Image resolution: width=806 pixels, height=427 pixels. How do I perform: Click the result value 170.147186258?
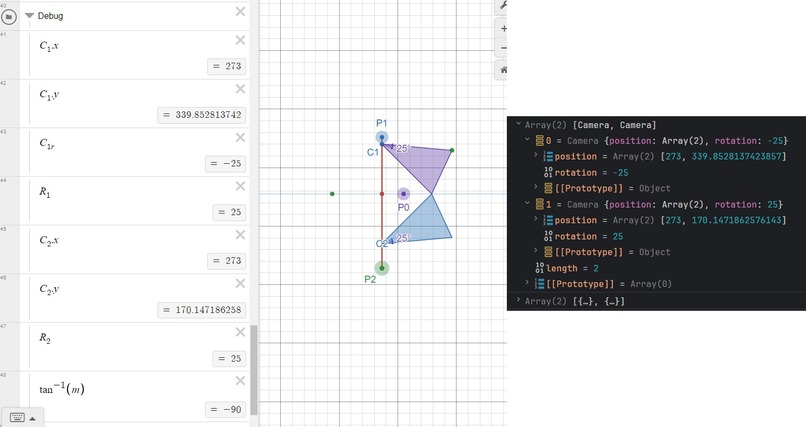[x=202, y=310]
